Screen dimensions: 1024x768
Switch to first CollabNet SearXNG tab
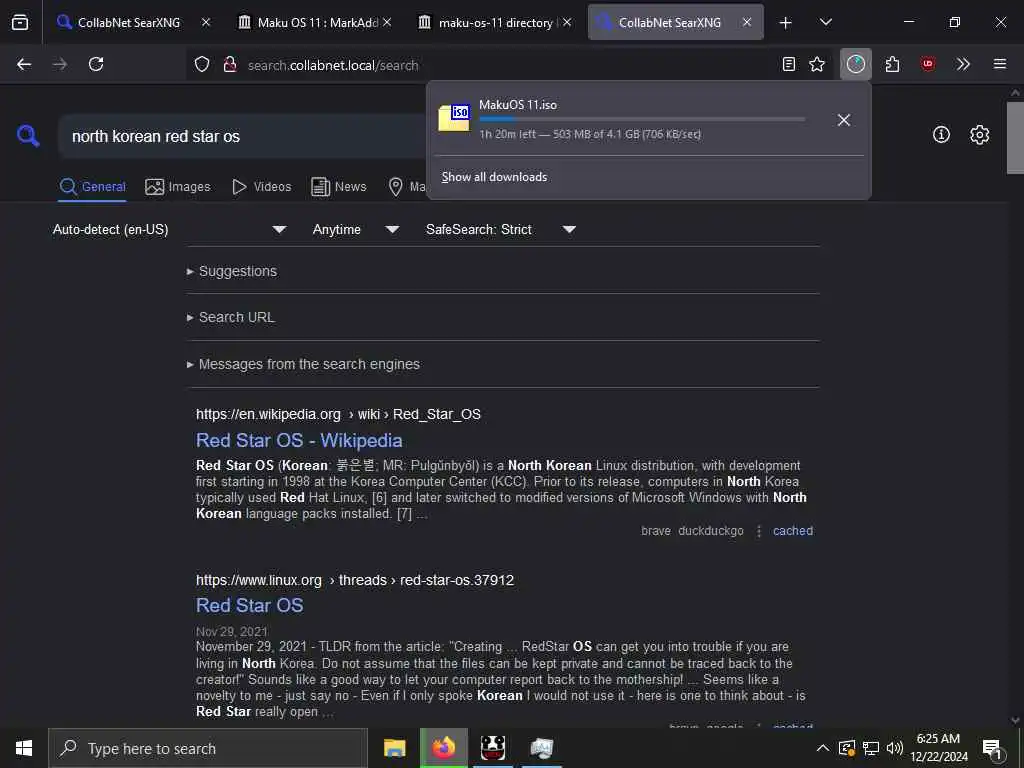coord(129,22)
